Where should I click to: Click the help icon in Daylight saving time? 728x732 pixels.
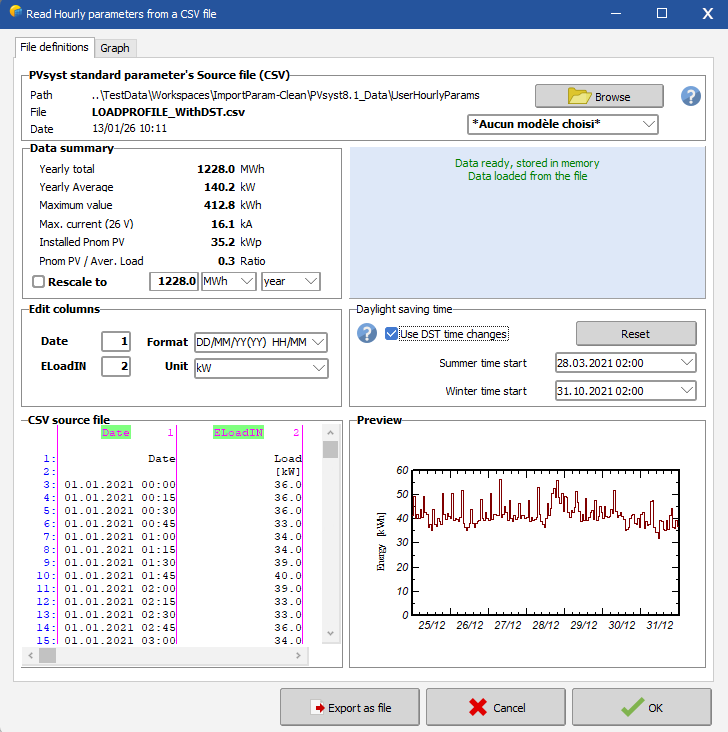[367, 333]
